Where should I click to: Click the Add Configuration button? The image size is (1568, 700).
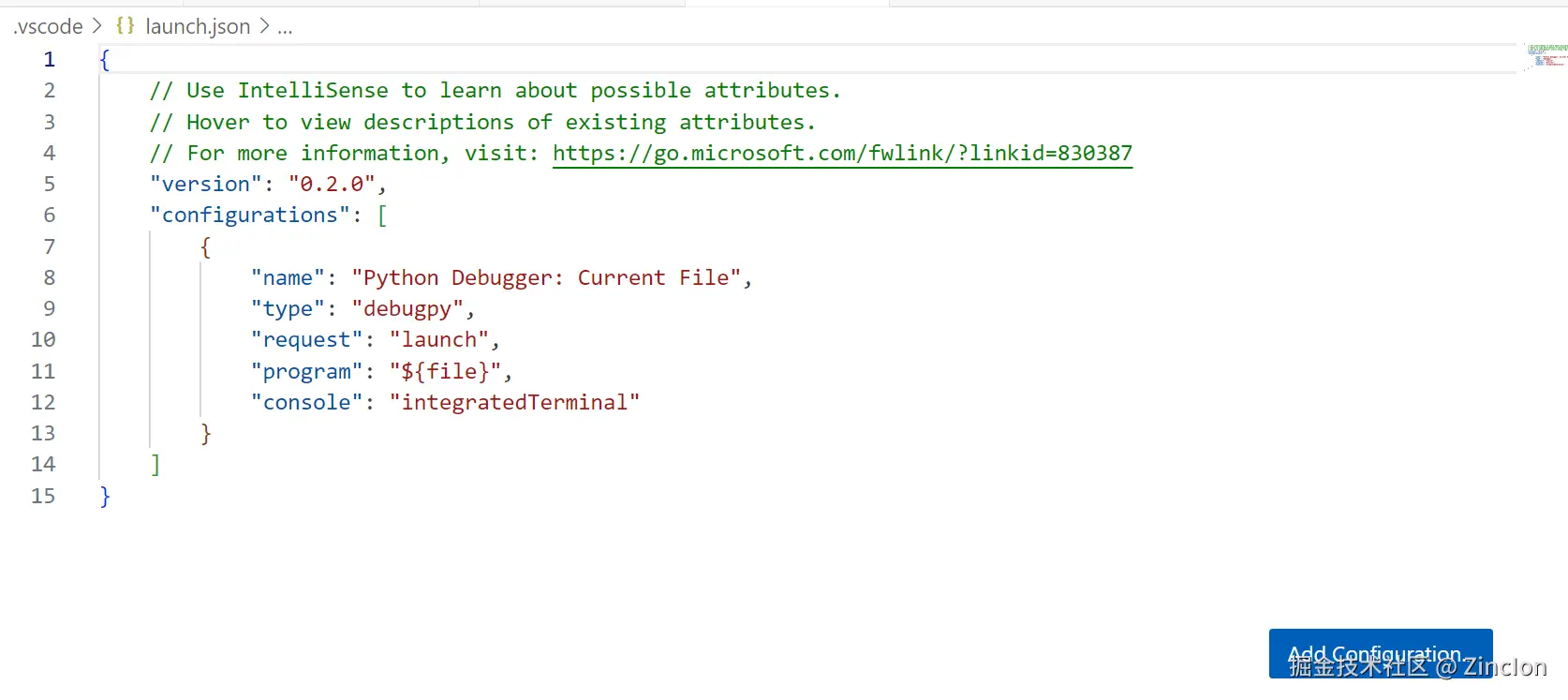coord(1381,653)
